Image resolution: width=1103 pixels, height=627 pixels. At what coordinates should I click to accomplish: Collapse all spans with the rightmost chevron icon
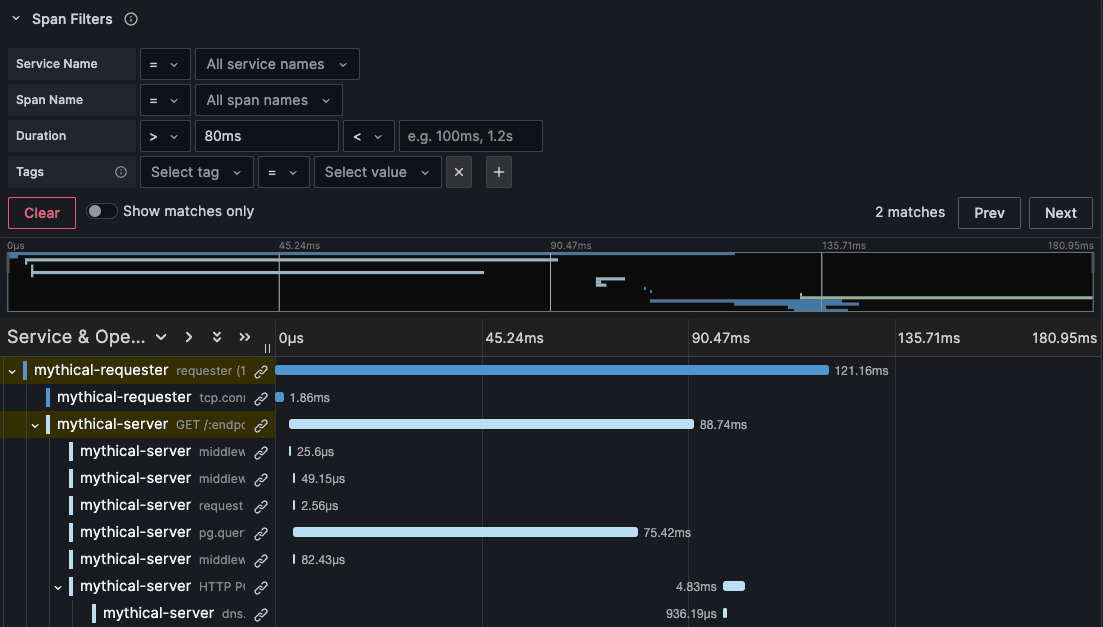click(x=244, y=337)
